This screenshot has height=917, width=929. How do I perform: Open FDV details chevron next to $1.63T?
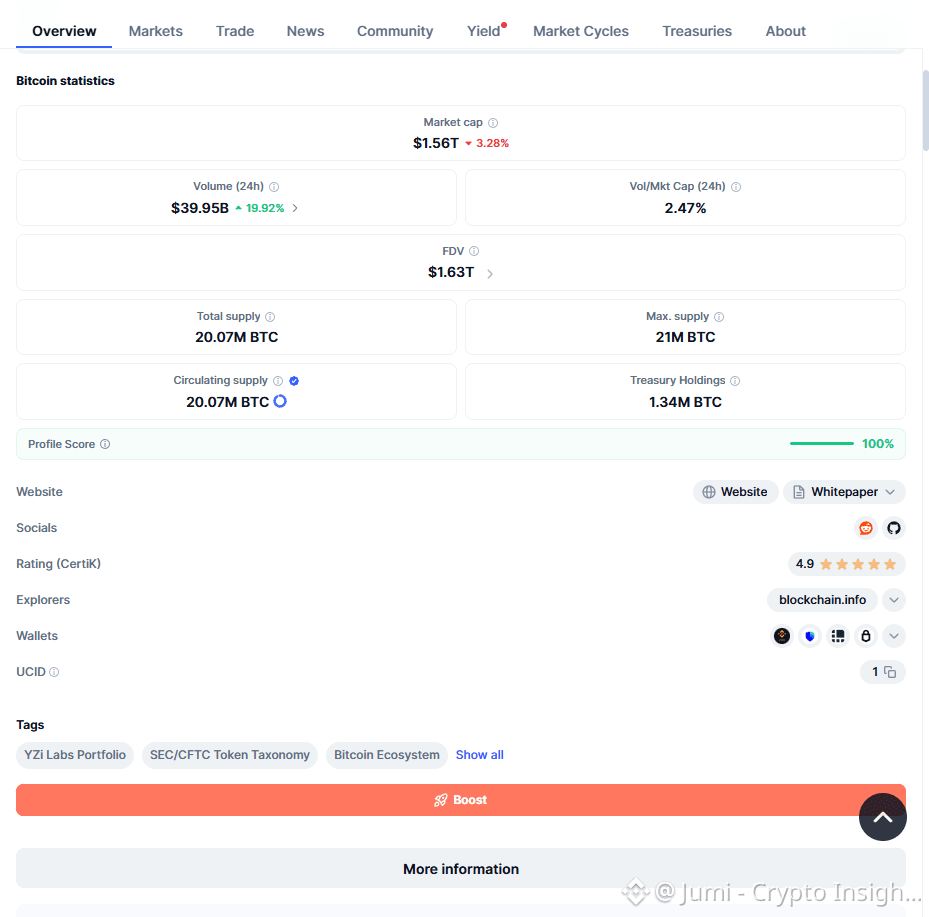[490, 274]
